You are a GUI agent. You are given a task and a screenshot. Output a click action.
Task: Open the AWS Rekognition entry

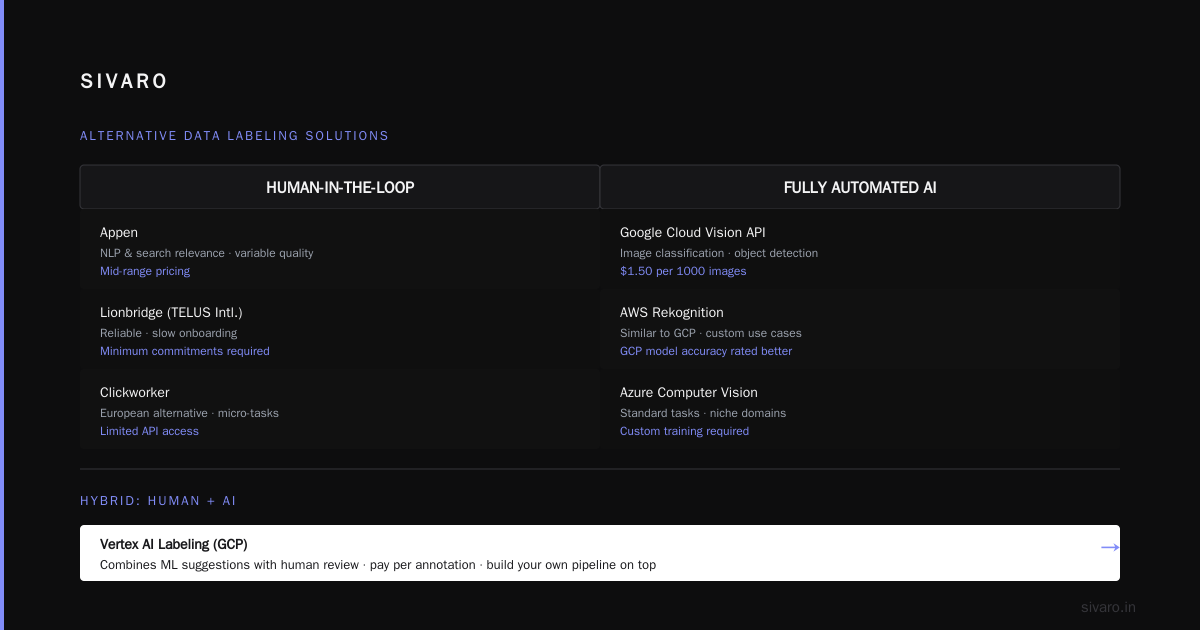coord(672,313)
